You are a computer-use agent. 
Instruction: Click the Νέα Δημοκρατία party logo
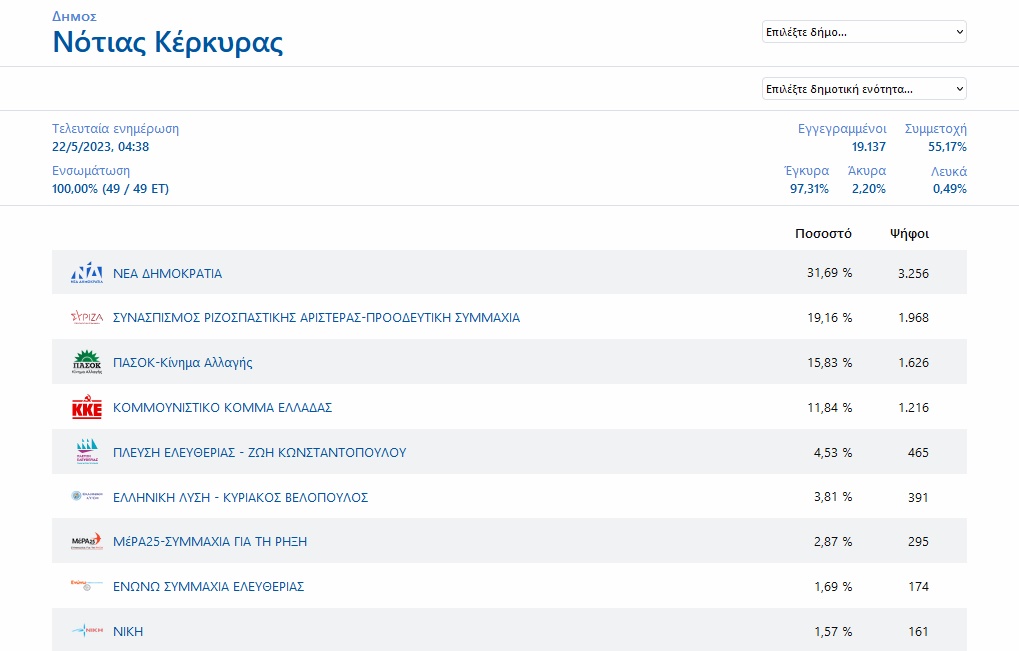(x=86, y=273)
